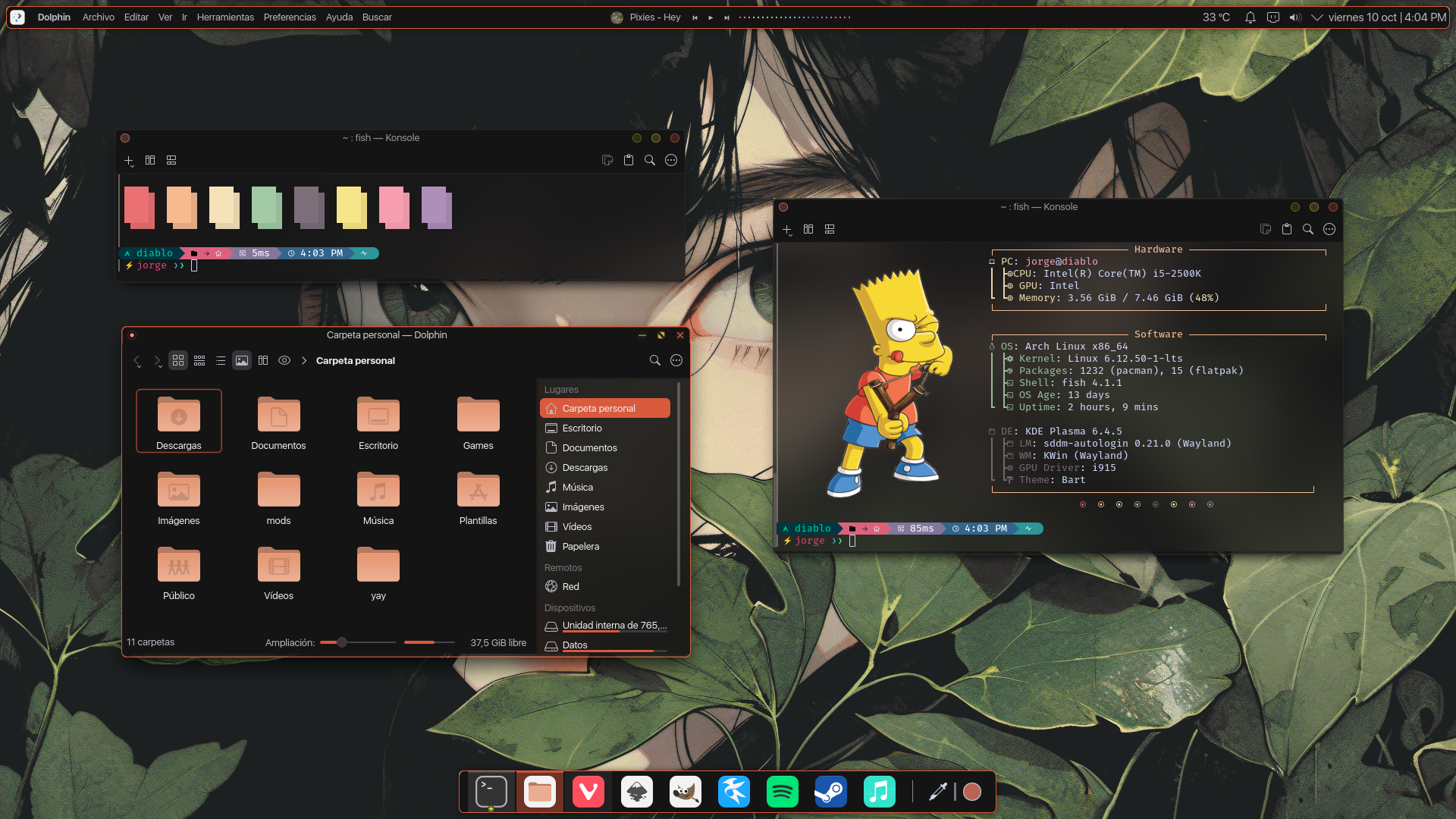Viewport: 1456px width, 819px height.
Task: Skip to next track in top panel
Action: pyautogui.click(x=726, y=17)
